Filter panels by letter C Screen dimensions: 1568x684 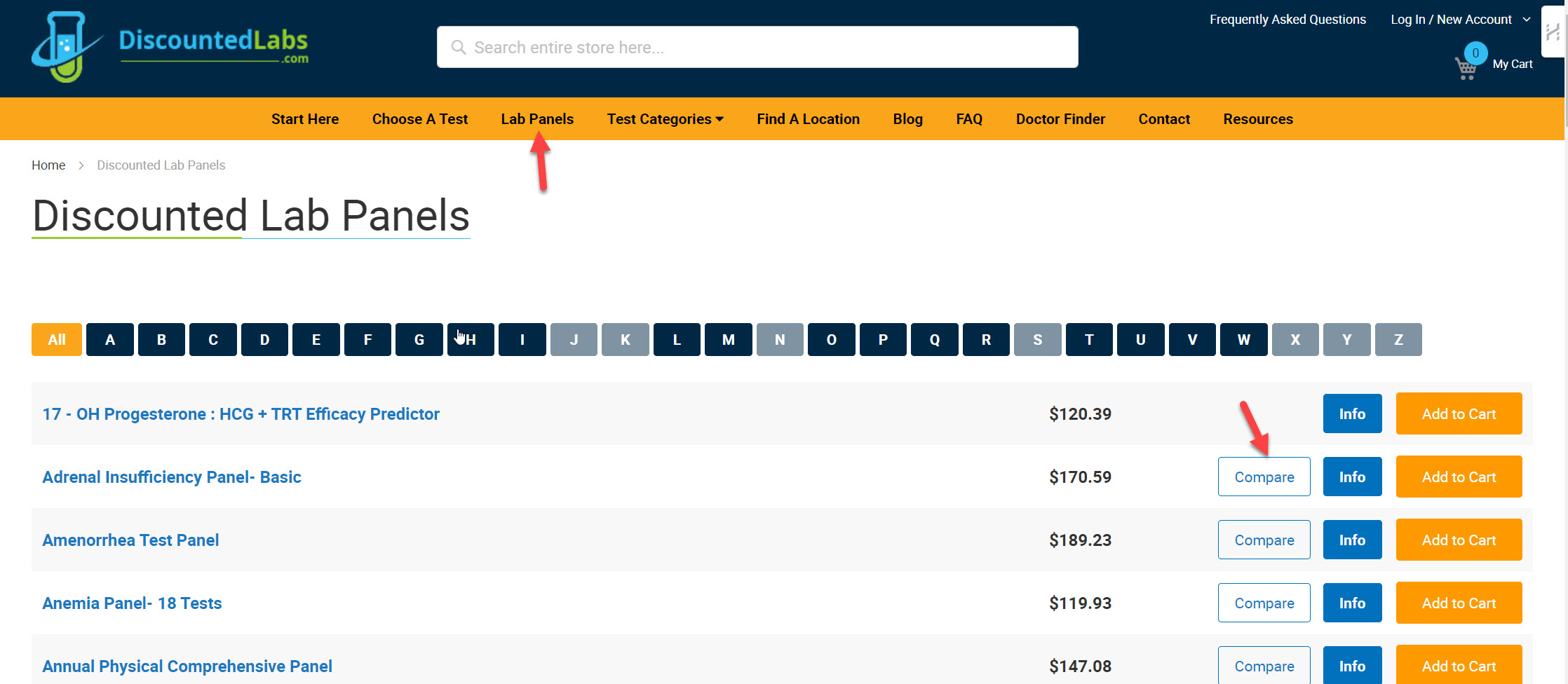point(213,339)
